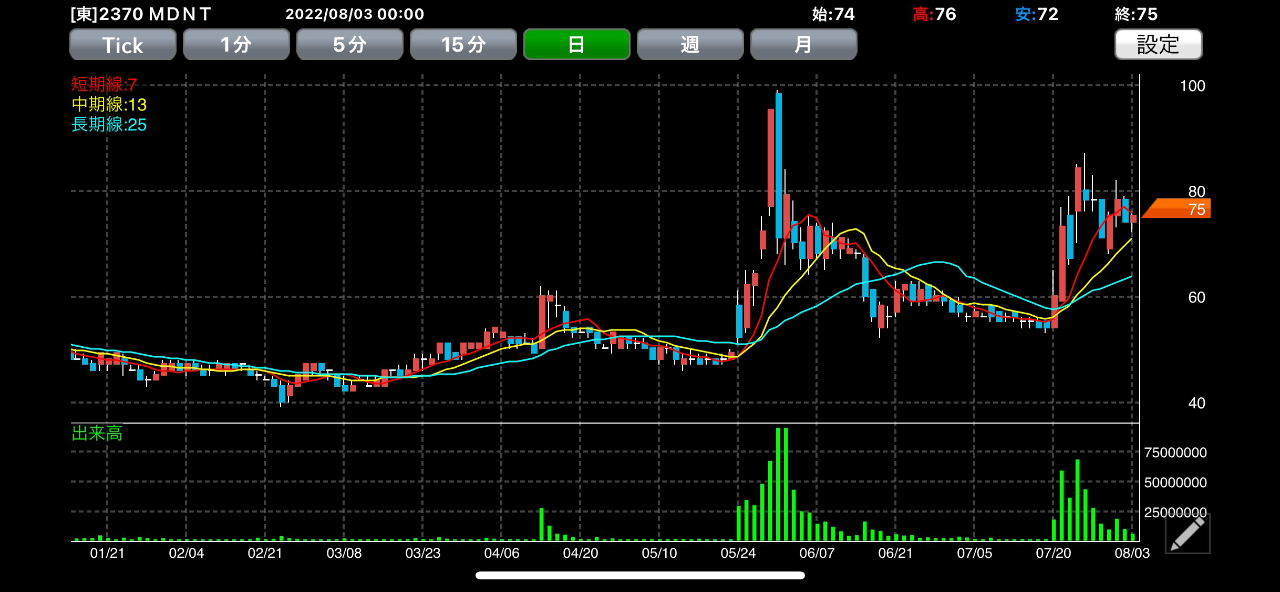Click the 08/03 date axis label
This screenshot has height=592, width=1280.
point(1132,553)
